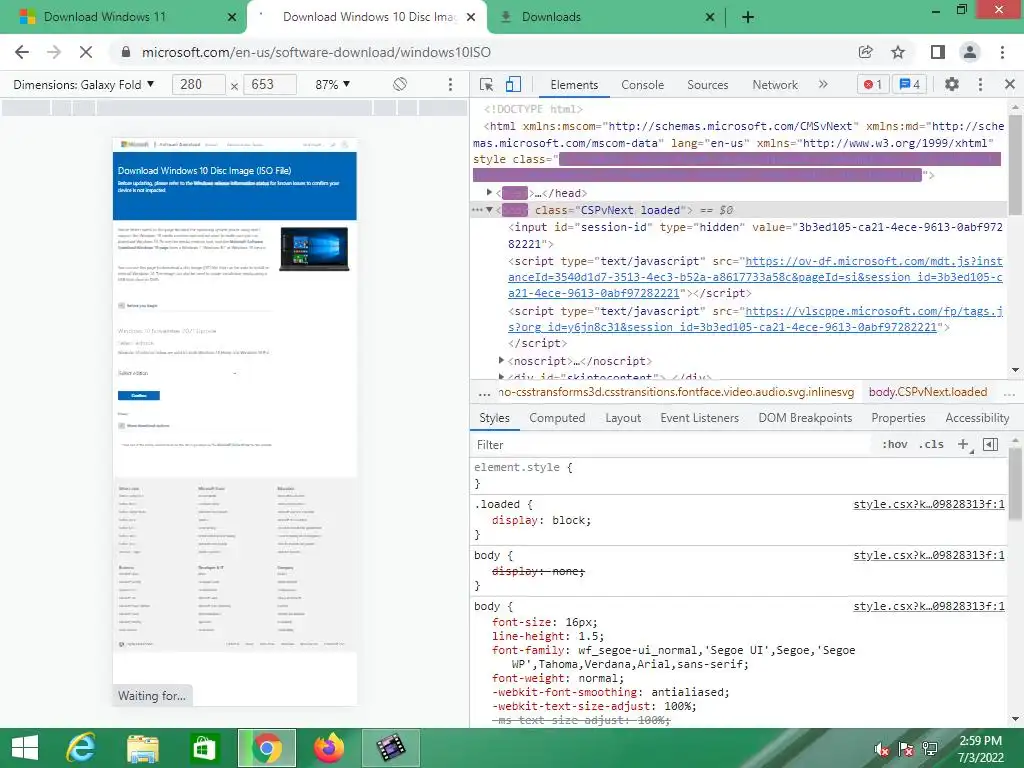Screen dimensions: 1024x768
Task: Toggle :hov element state button
Action: point(894,444)
